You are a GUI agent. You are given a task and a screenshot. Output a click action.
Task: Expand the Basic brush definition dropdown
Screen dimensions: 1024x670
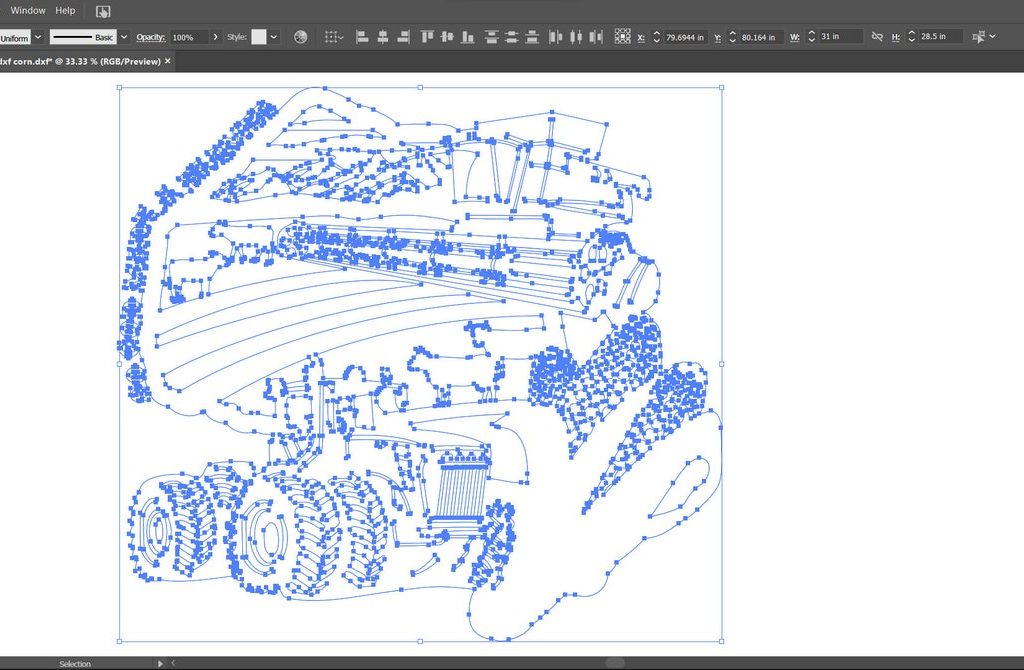click(x=124, y=37)
